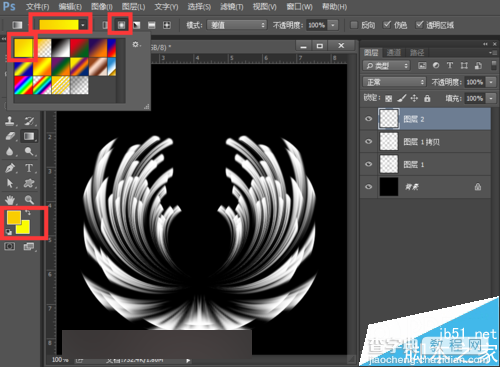The width and height of the screenshot is (500, 367).
Task: Select the Custom Shape tool
Action: (x=29, y=183)
